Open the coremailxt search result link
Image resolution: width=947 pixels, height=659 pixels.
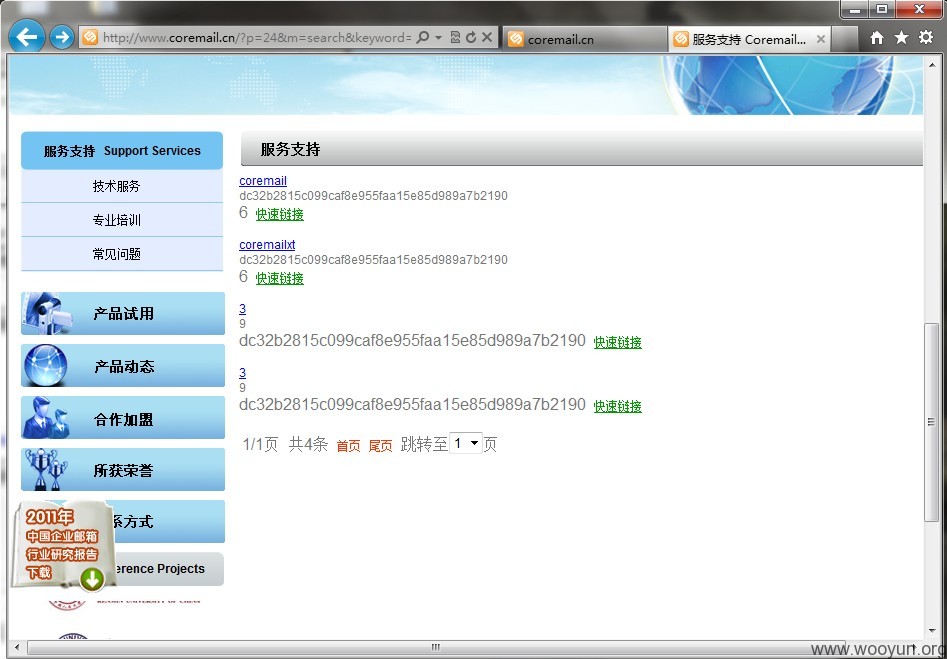[267, 245]
